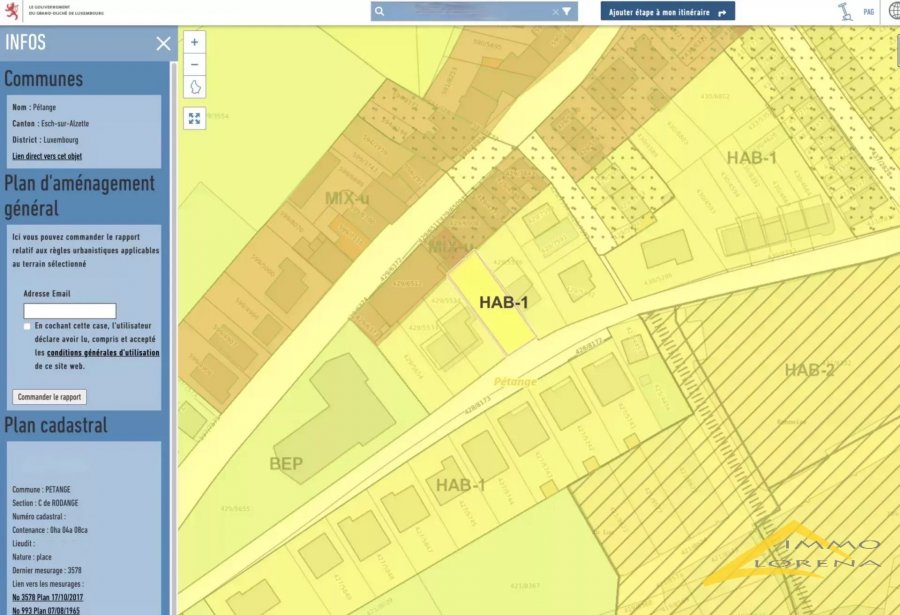Image resolution: width=900 pixels, height=615 pixels.
Task: Open the globe icon in the top corner
Action: click(893, 10)
